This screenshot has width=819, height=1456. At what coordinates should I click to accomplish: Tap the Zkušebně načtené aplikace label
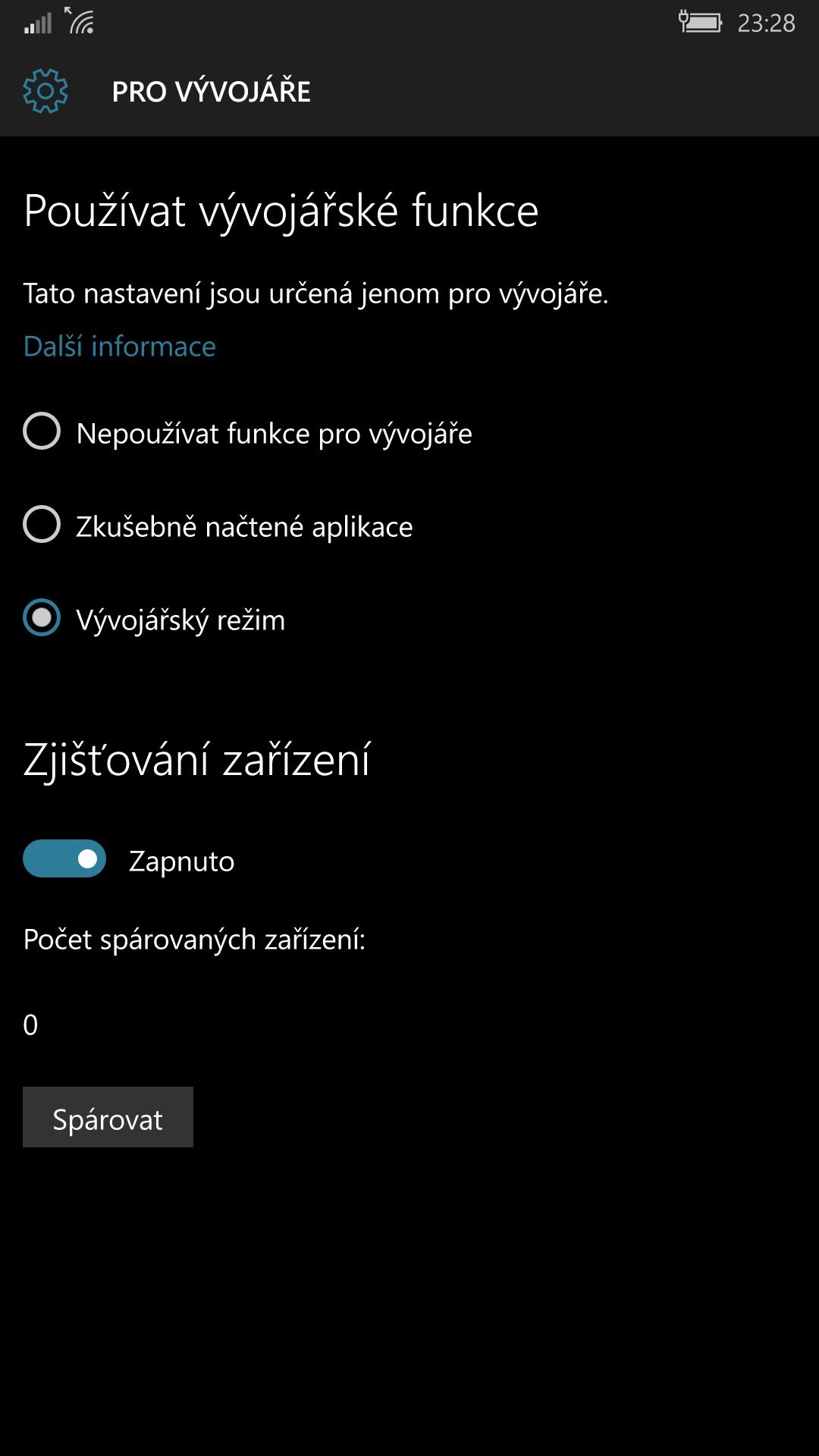[x=244, y=526]
